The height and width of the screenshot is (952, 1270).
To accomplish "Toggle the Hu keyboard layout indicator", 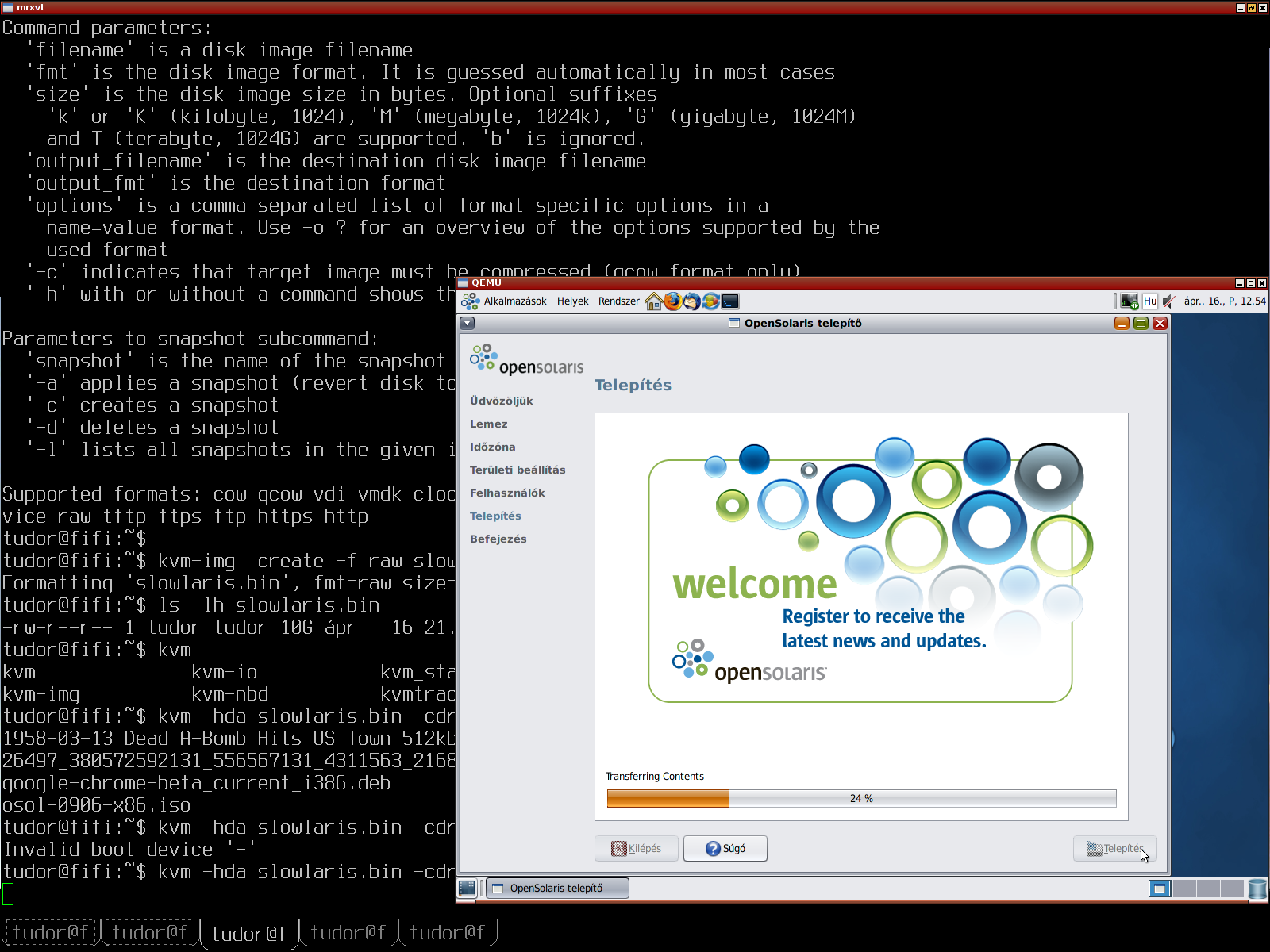I will point(1149,301).
